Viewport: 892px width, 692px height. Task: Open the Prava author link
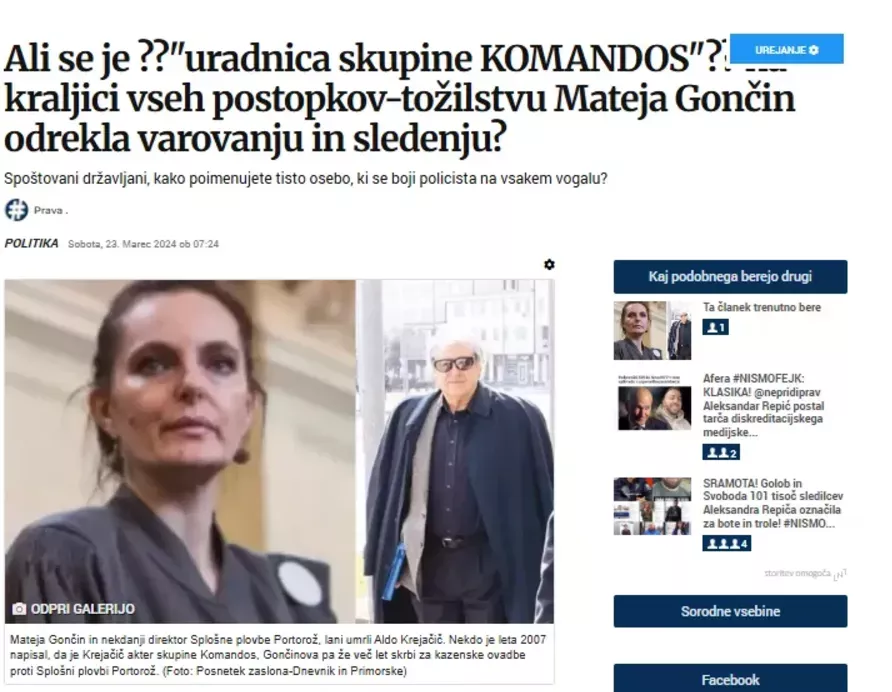tap(50, 211)
